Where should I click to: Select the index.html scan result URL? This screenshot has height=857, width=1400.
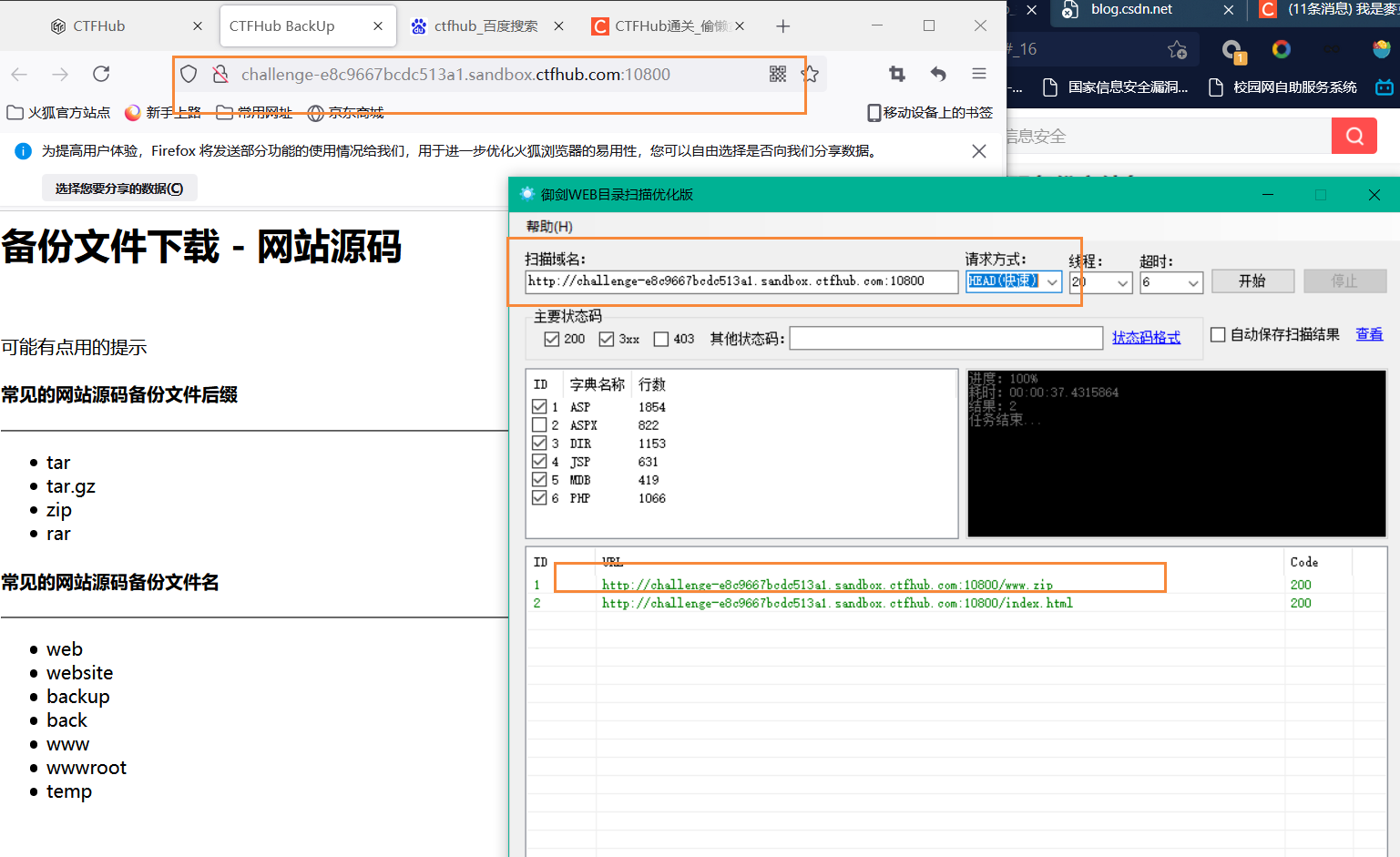coord(837,603)
